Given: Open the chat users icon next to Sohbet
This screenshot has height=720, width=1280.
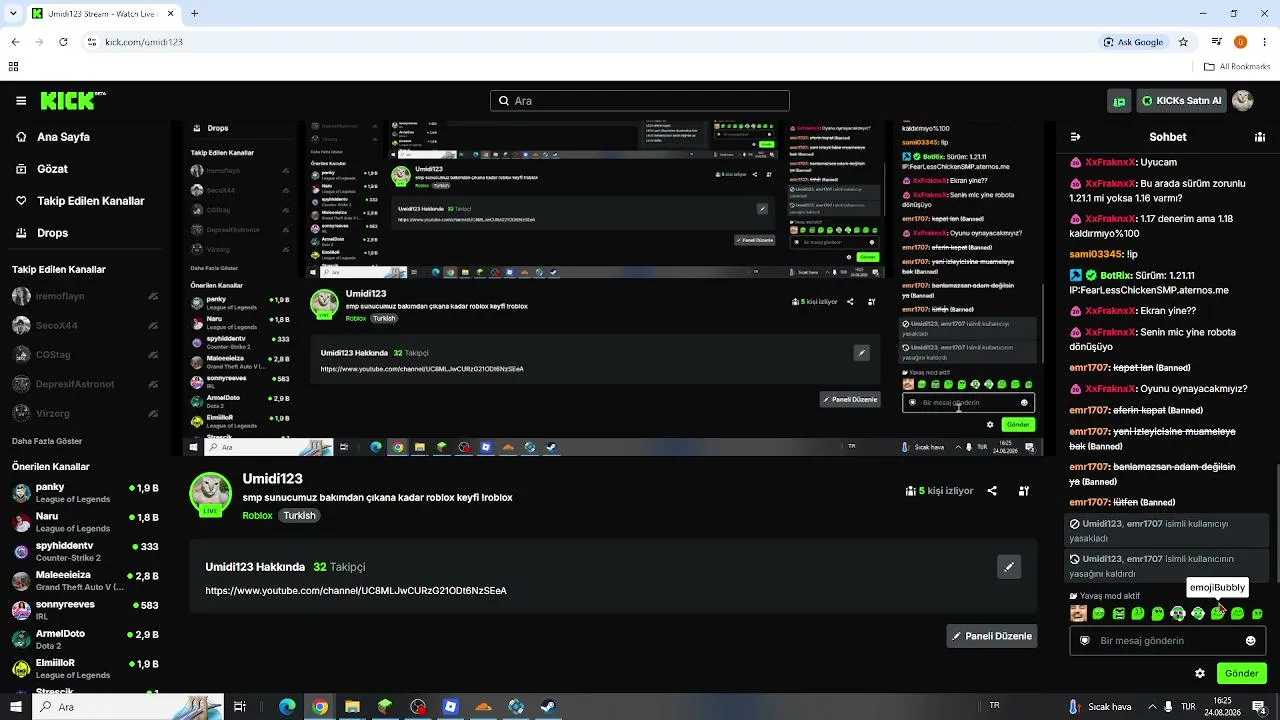Looking at the screenshot, I should 1260,137.
